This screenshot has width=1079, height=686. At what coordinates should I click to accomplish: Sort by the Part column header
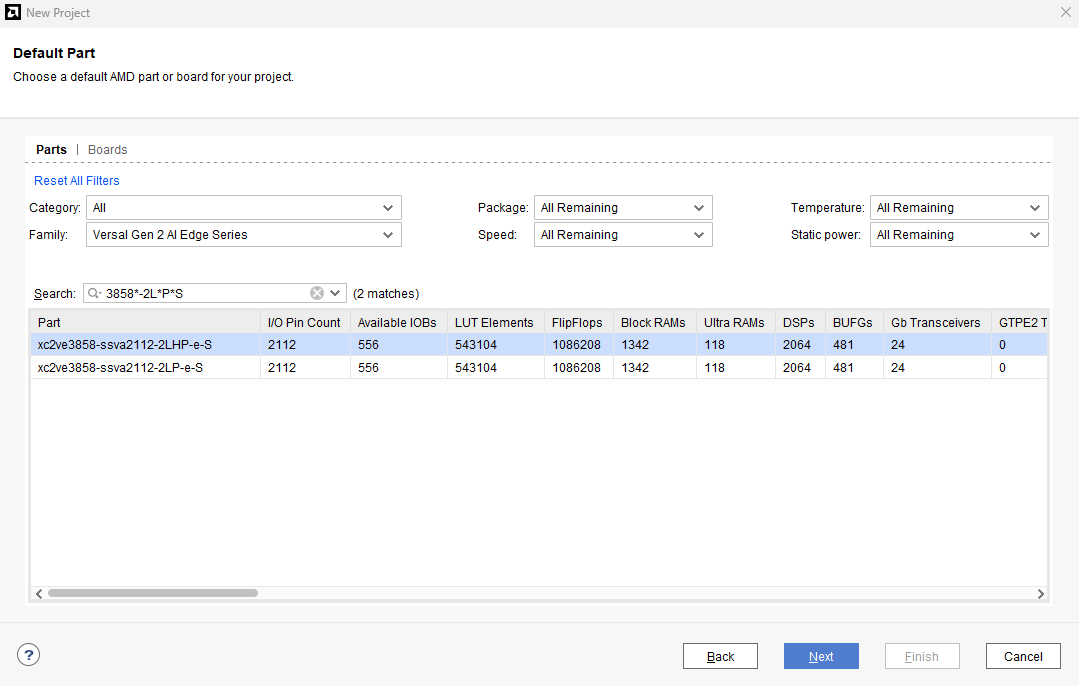coord(145,323)
